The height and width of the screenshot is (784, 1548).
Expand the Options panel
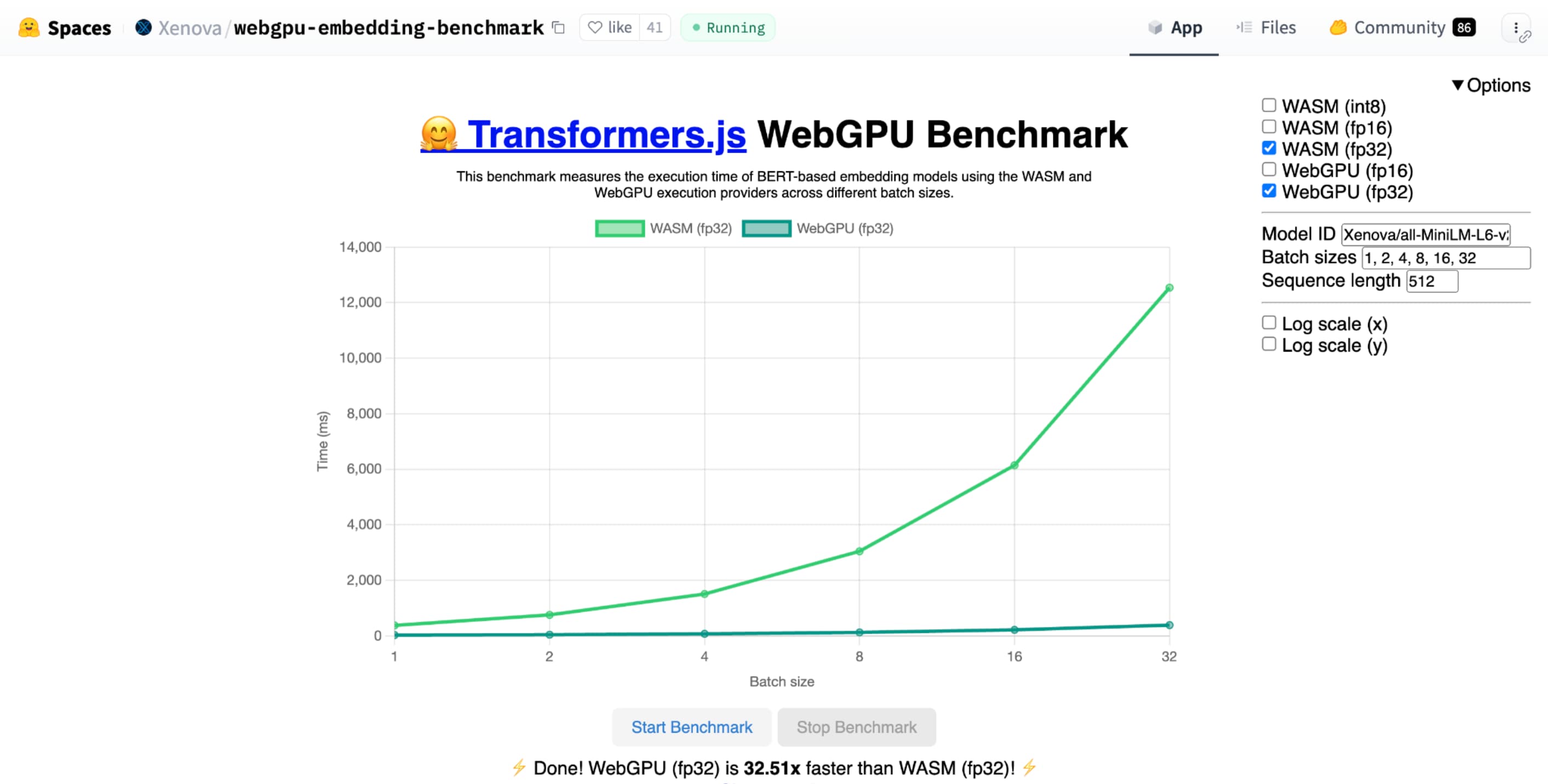[1492, 85]
